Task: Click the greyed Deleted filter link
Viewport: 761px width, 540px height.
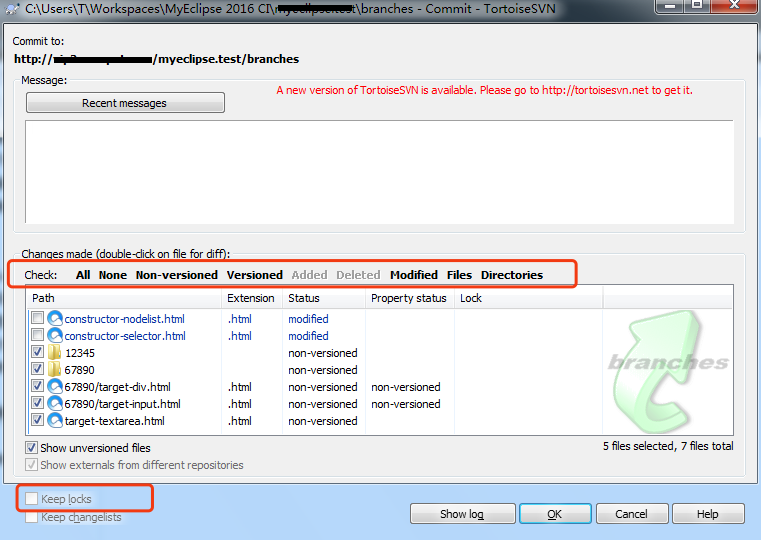Action: pos(359,275)
